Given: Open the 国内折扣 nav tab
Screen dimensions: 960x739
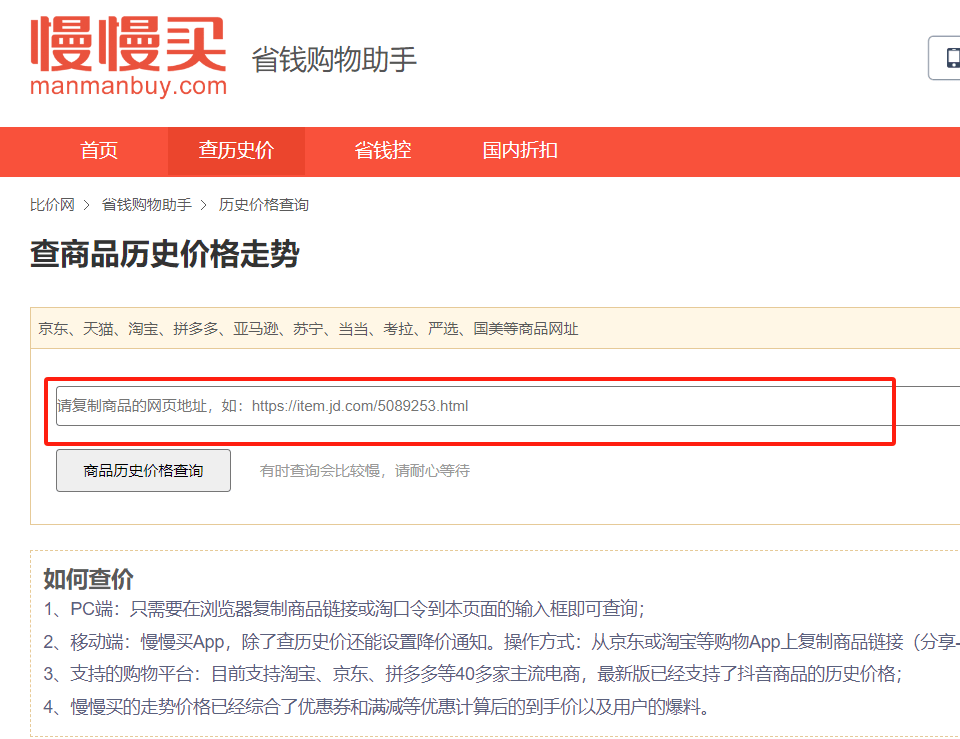Looking at the screenshot, I should tap(520, 151).
